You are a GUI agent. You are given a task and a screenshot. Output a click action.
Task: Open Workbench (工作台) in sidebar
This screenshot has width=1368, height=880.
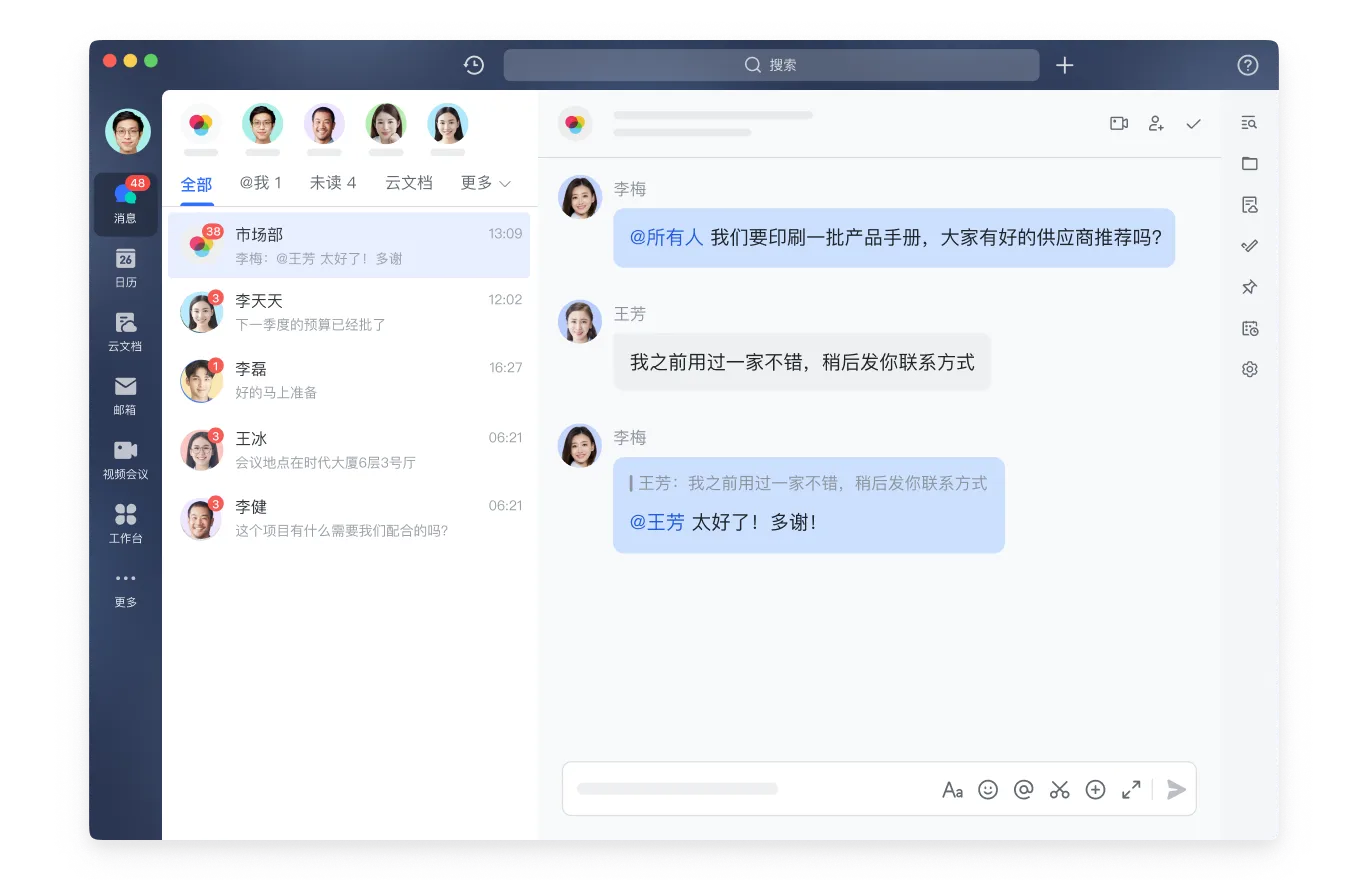pos(125,523)
